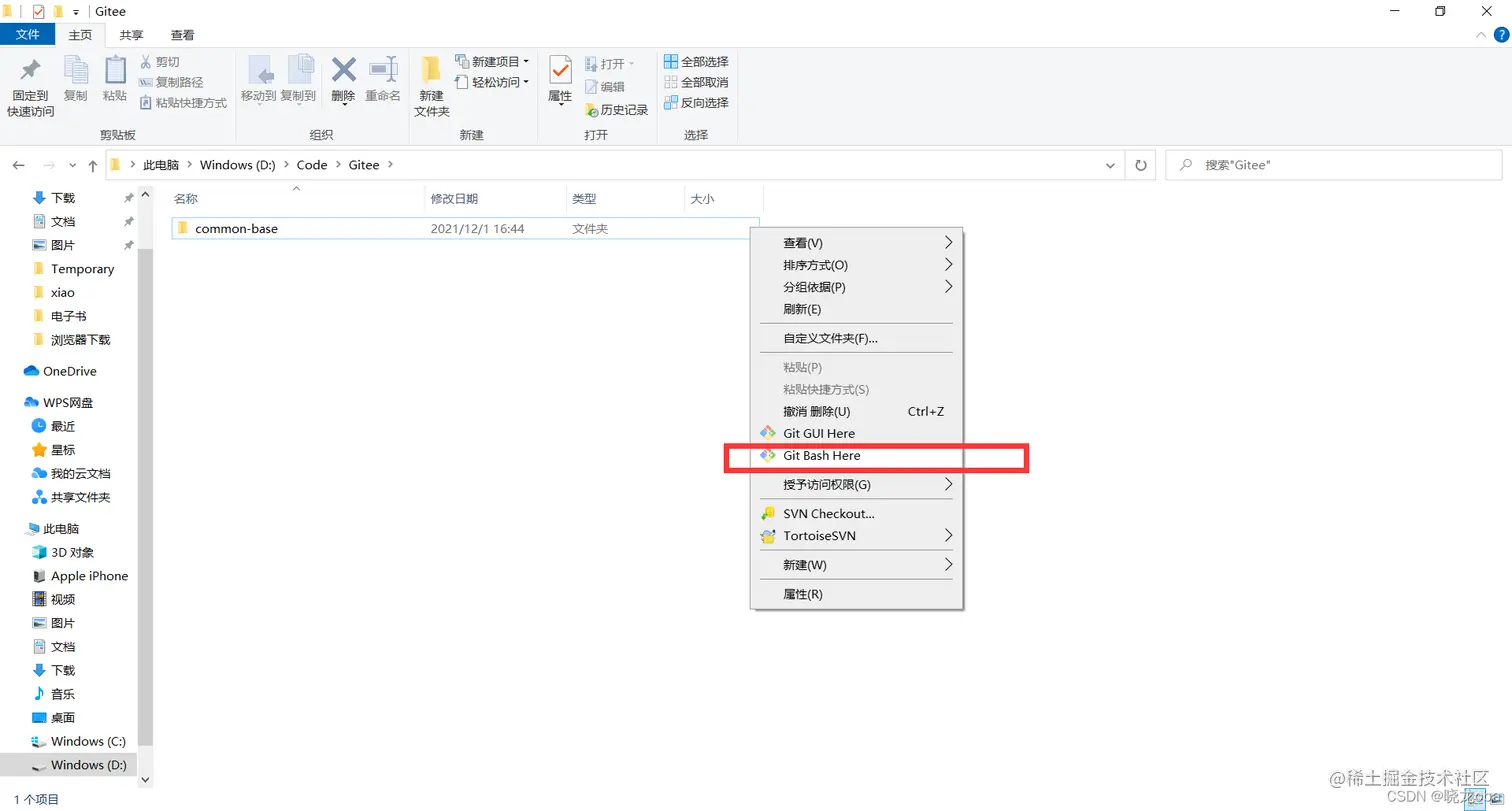1512x811 pixels.
Task: Choose 刷新(E) in context menu
Action: pyautogui.click(x=856, y=309)
